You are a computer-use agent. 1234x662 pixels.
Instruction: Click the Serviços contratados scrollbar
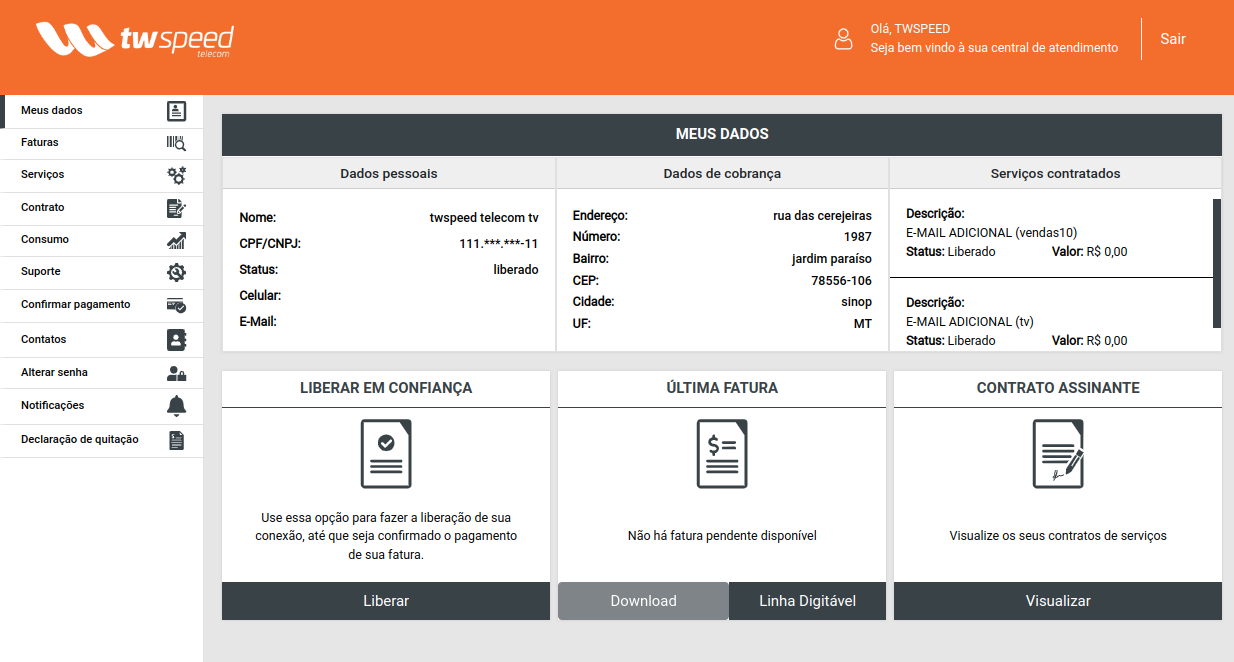tap(1217, 264)
